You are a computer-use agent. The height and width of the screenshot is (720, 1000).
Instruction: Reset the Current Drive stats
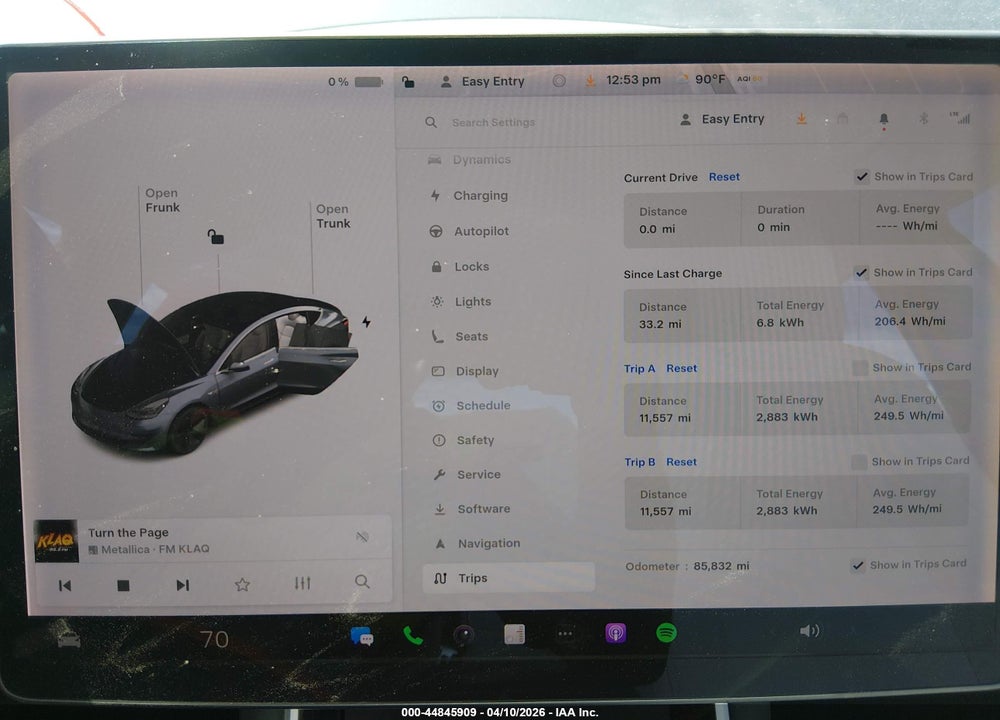tap(724, 177)
